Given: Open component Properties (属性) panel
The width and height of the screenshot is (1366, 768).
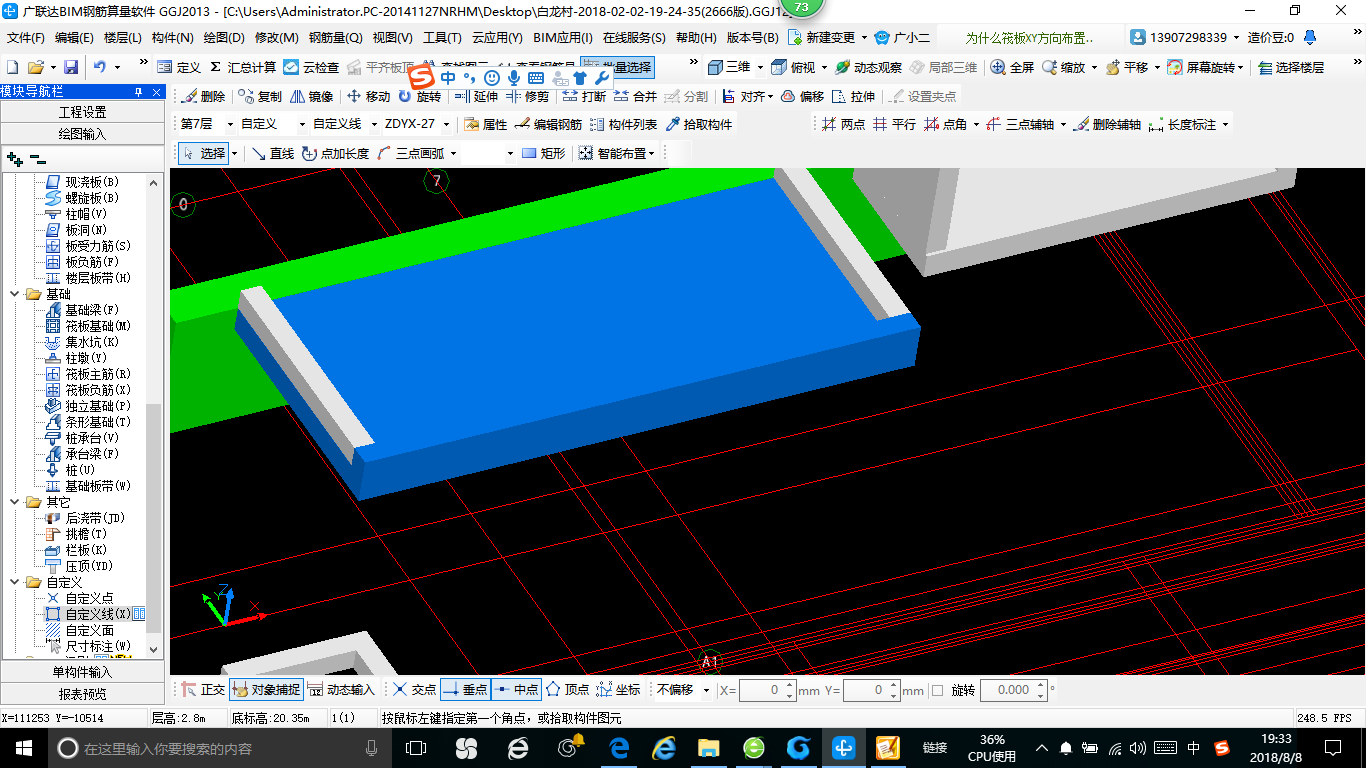Looking at the screenshot, I should 485,125.
